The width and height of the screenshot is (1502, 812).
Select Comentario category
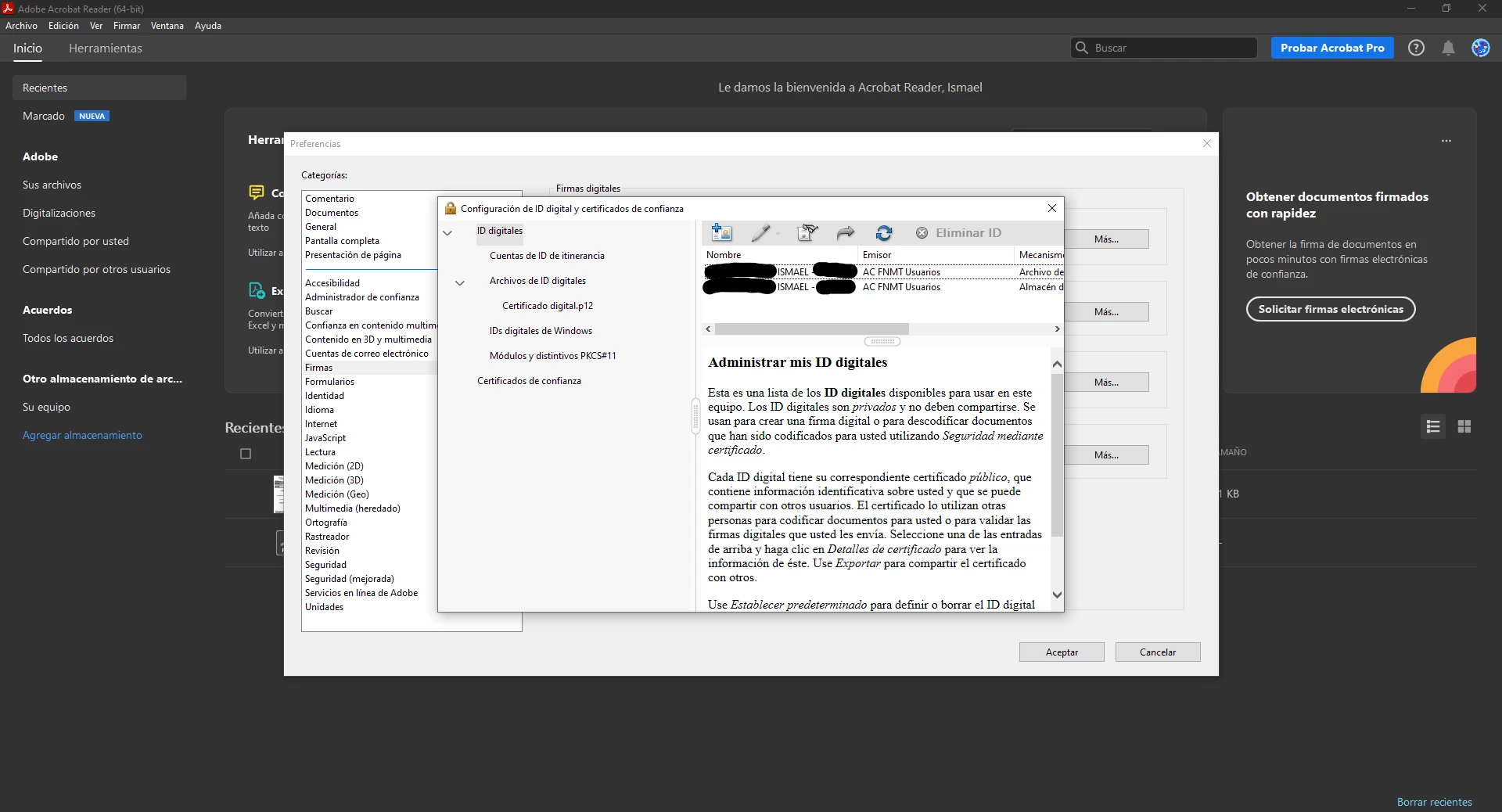(x=329, y=199)
